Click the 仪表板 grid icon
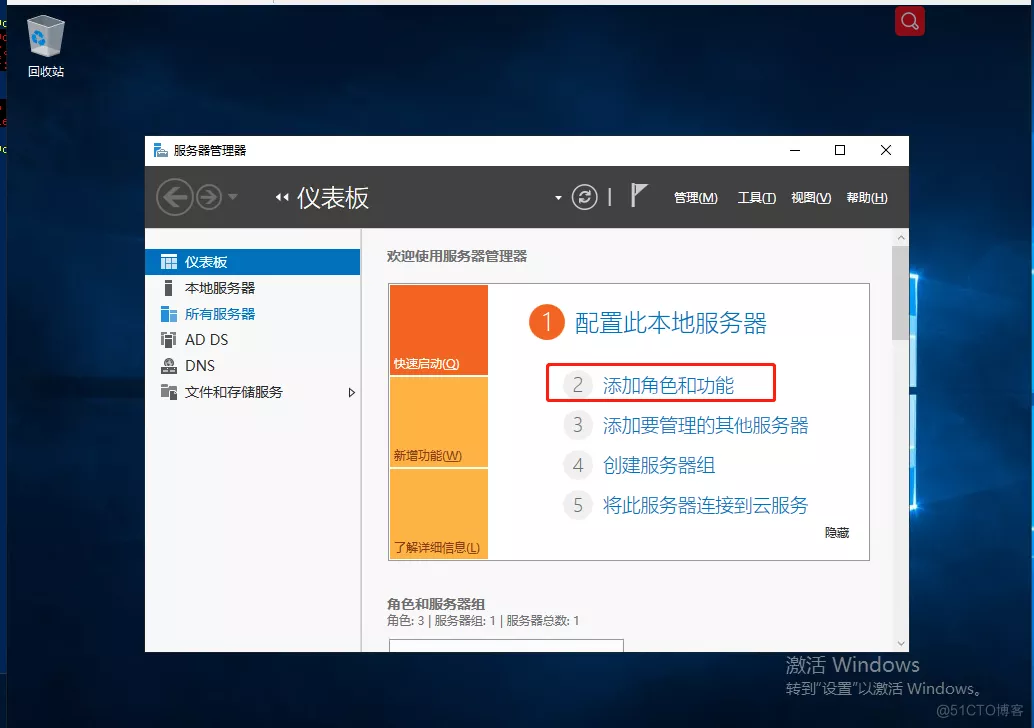The height and width of the screenshot is (728, 1034). coord(169,262)
